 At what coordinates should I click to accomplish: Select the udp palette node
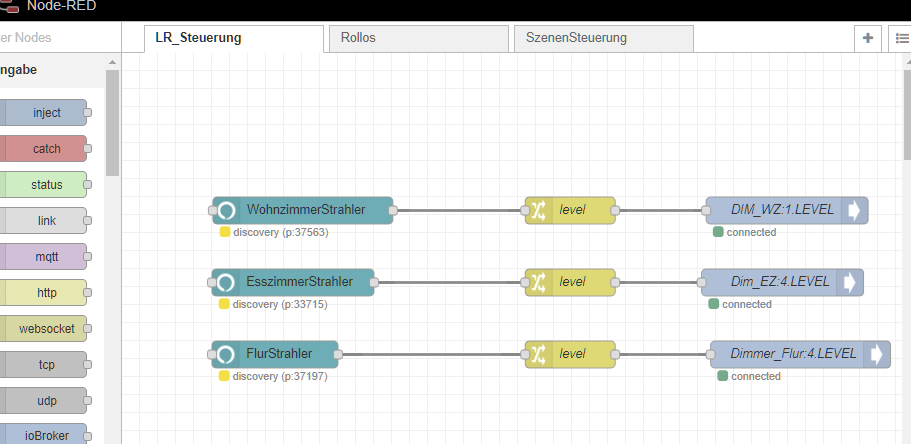coord(43,401)
